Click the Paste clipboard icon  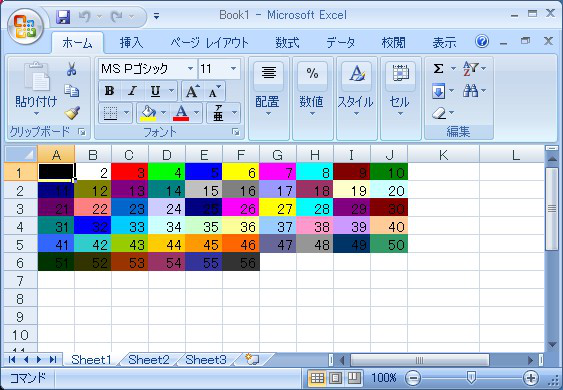(x=37, y=76)
